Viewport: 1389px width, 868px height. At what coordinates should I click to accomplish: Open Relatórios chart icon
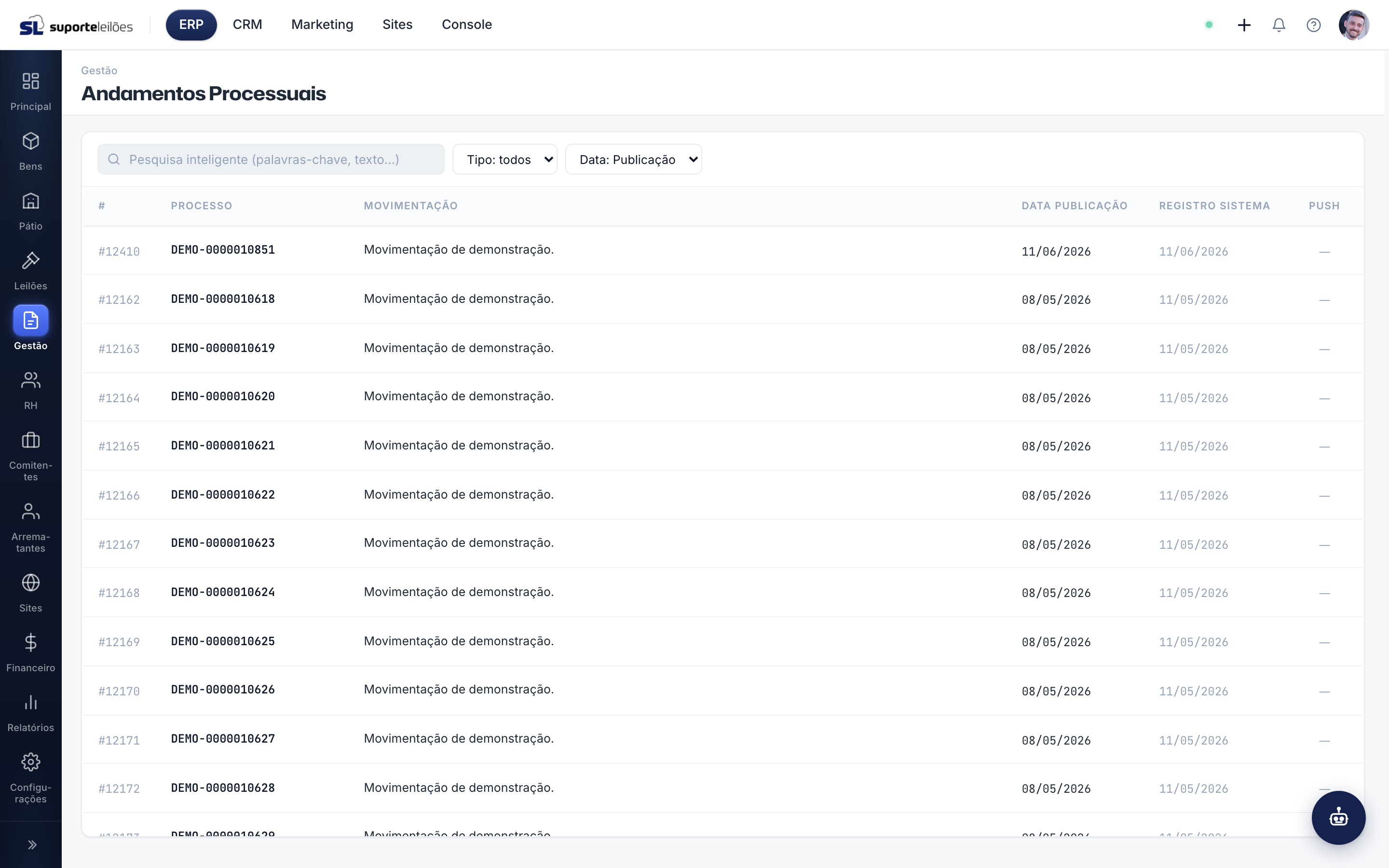coord(30,702)
